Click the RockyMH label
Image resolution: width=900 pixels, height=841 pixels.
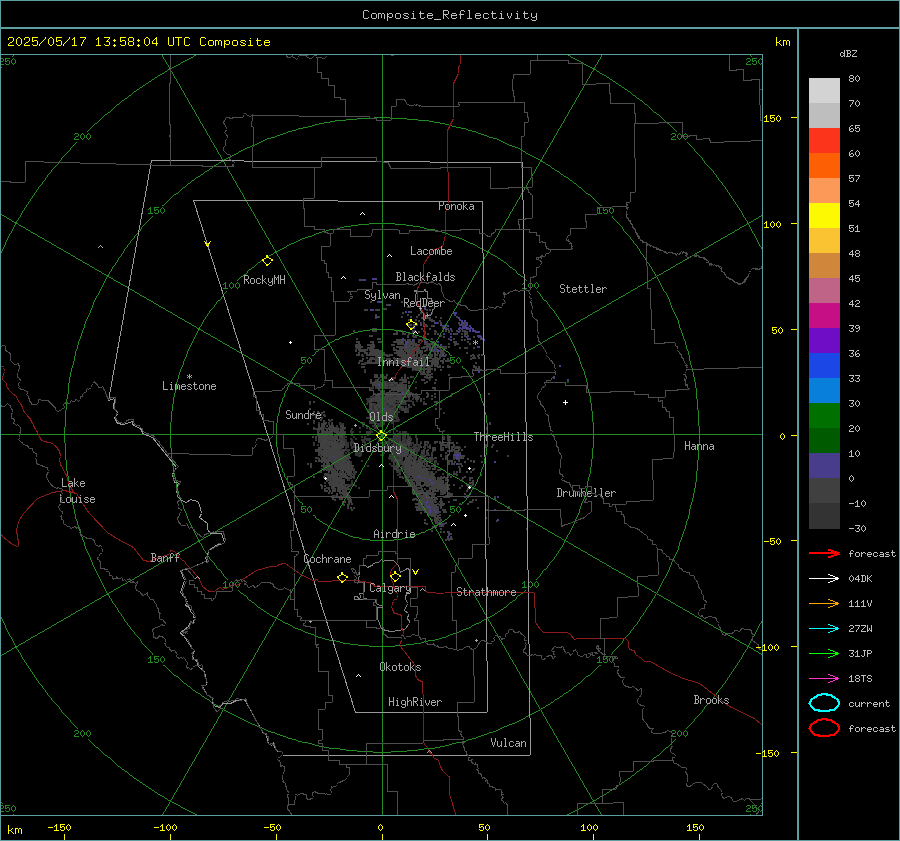pyautogui.click(x=264, y=280)
